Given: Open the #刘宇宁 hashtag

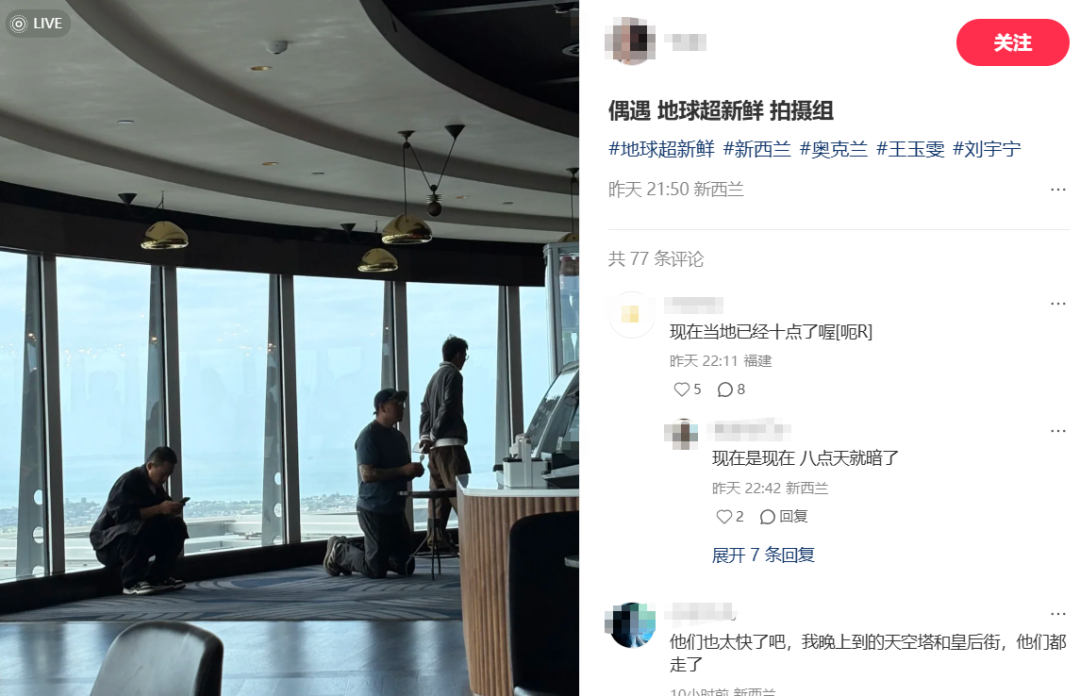Looking at the screenshot, I should (x=986, y=149).
